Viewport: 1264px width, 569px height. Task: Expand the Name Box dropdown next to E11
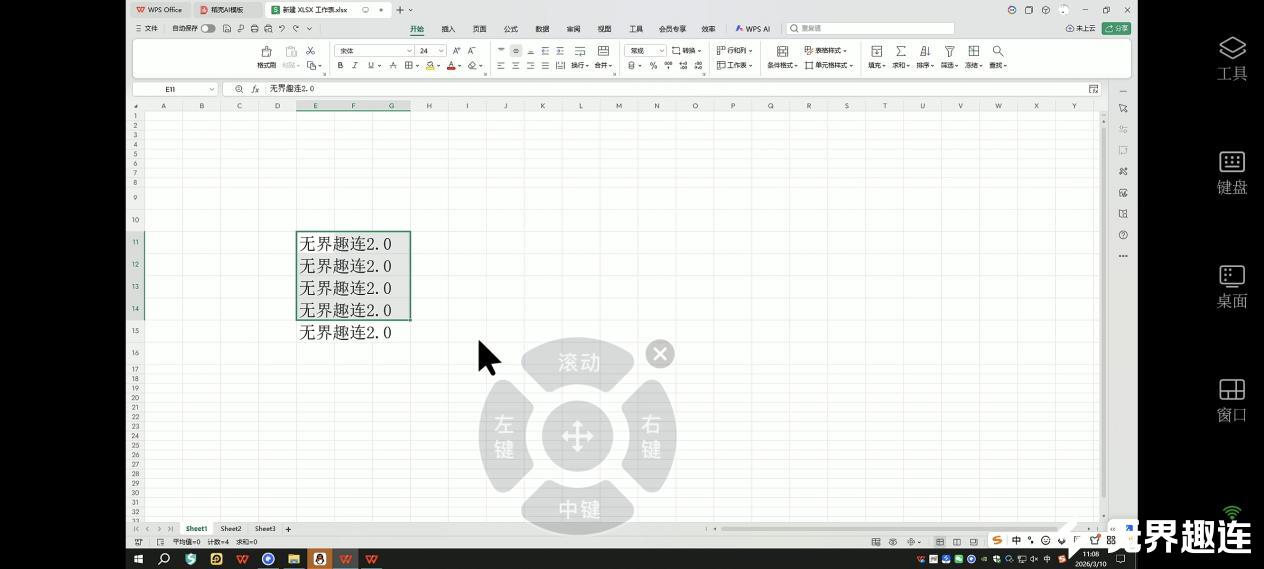[x=212, y=89]
